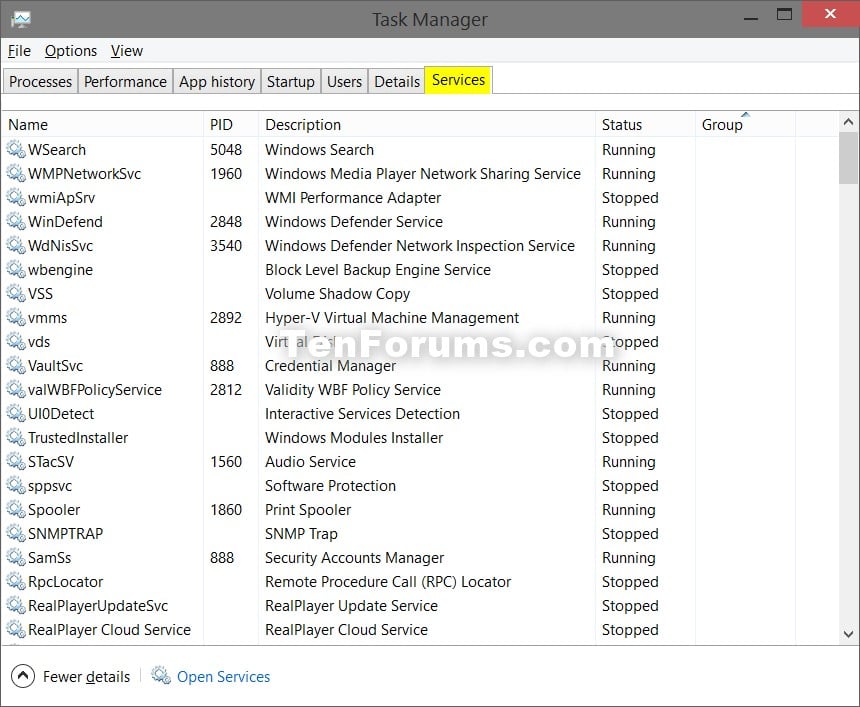Switch to the Details tab

397,82
